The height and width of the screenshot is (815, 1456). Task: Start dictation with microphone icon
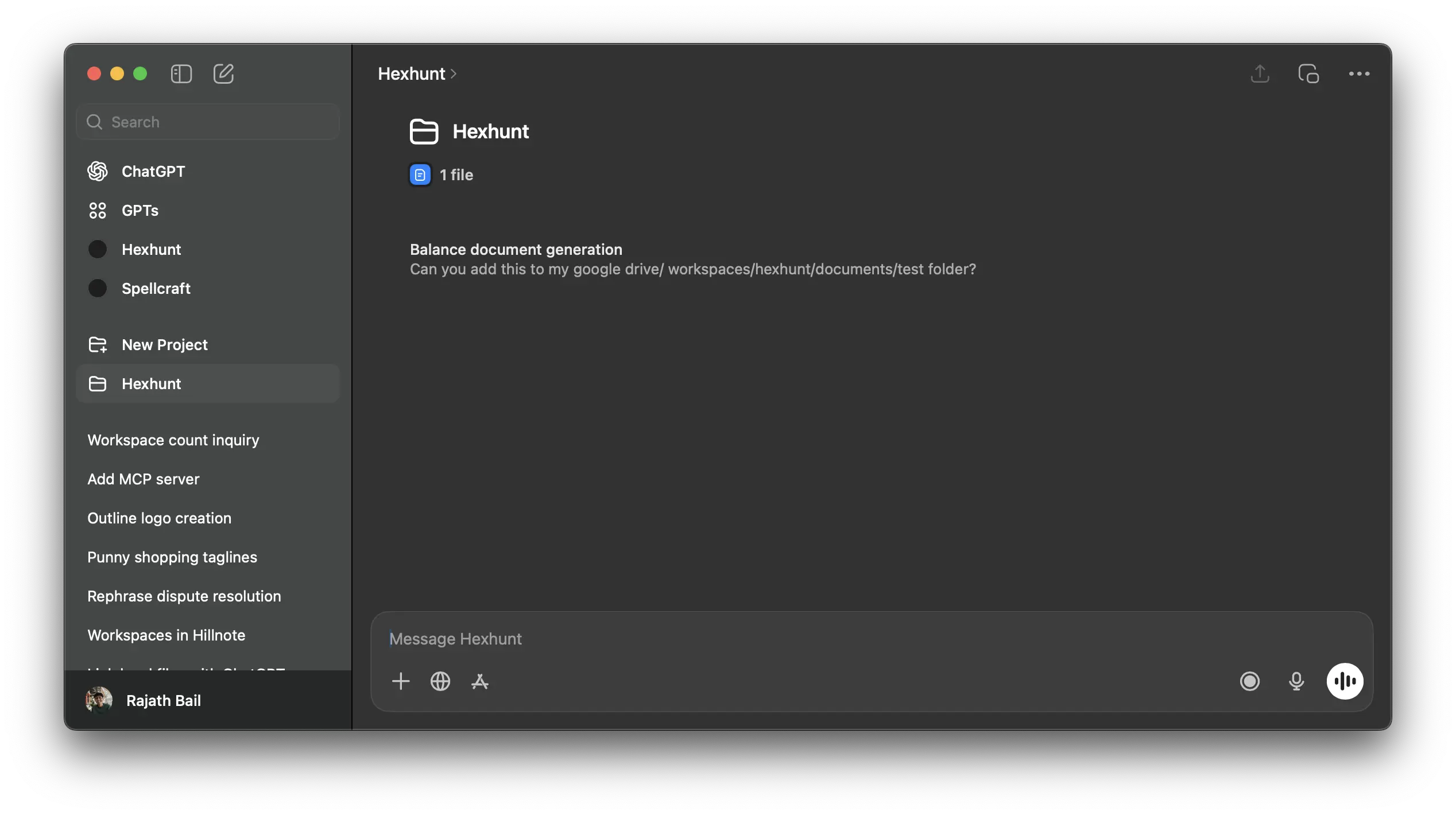tap(1296, 681)
